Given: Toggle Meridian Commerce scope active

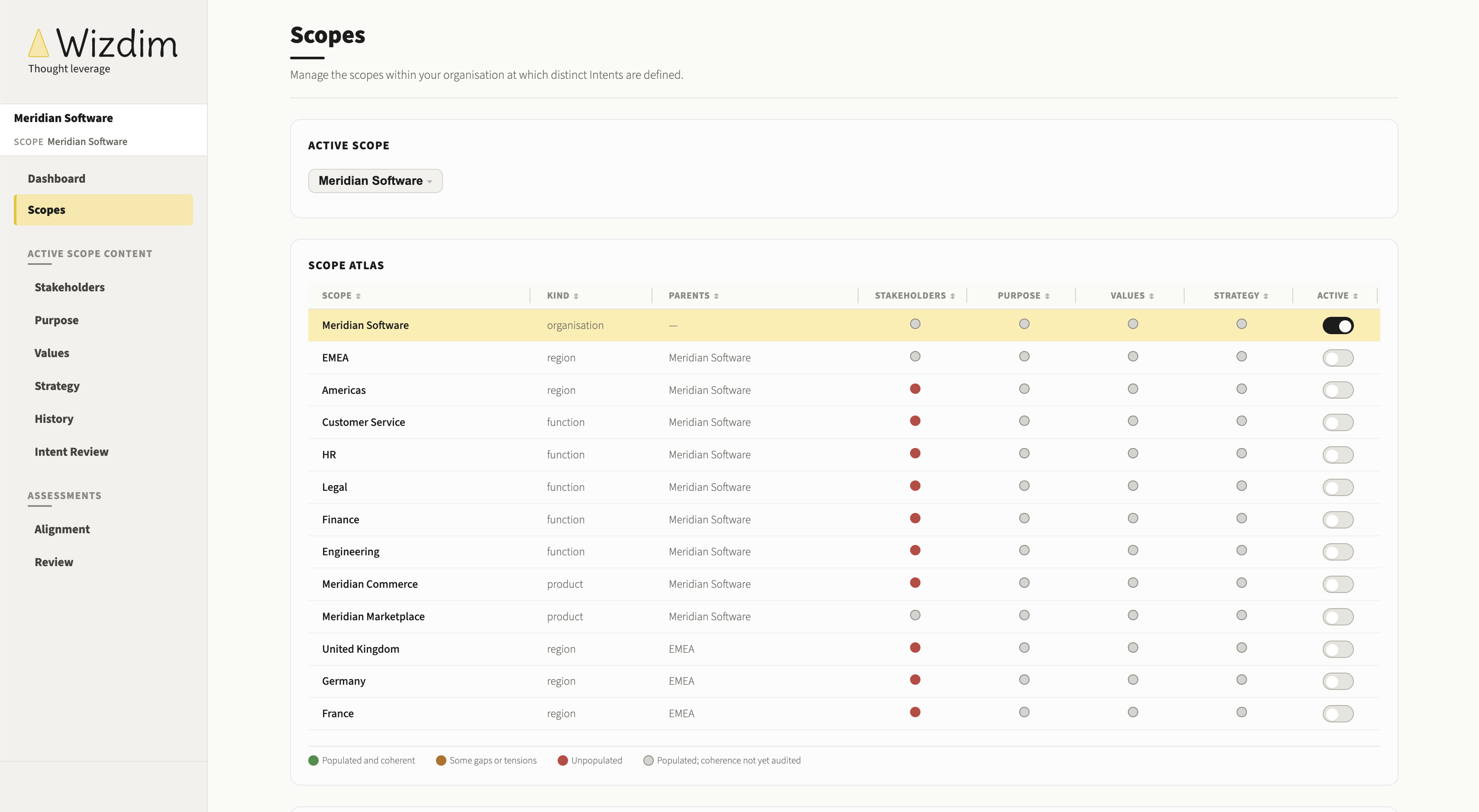Looking at the screenshot, I should click(1338, 584).
